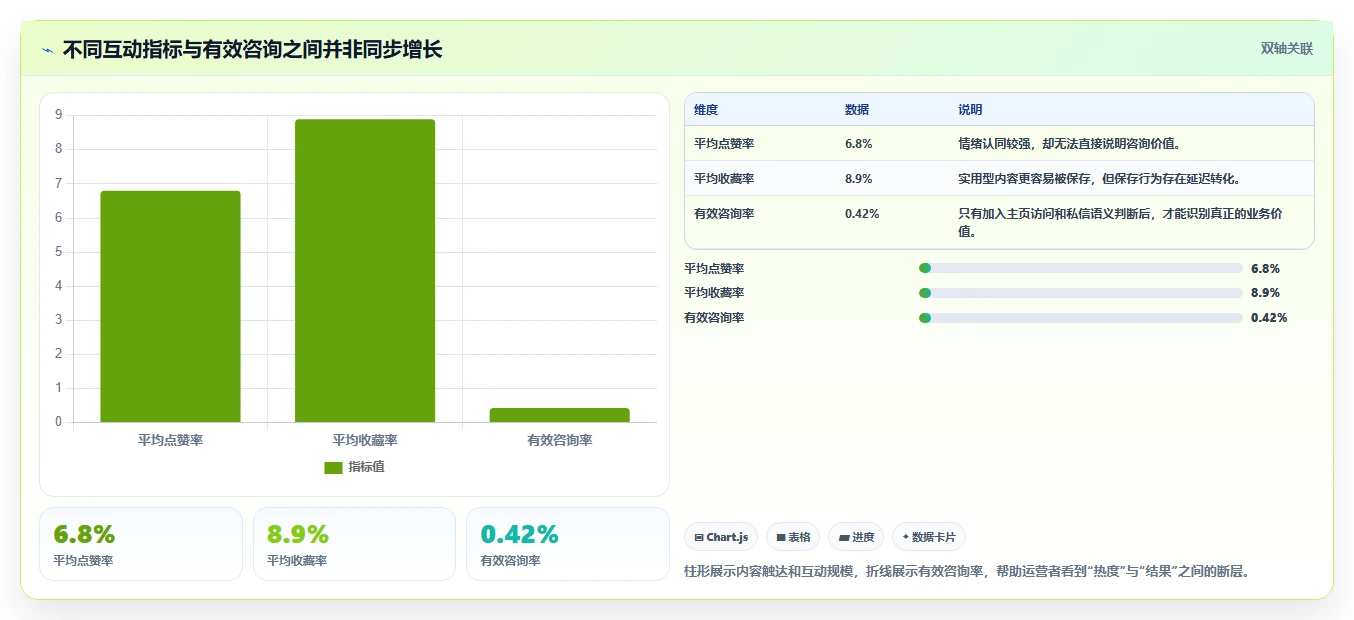1354x620 pixels.
Task: Click the 有效咨询率 cell in the table
Action: click(x=724, y=213)
